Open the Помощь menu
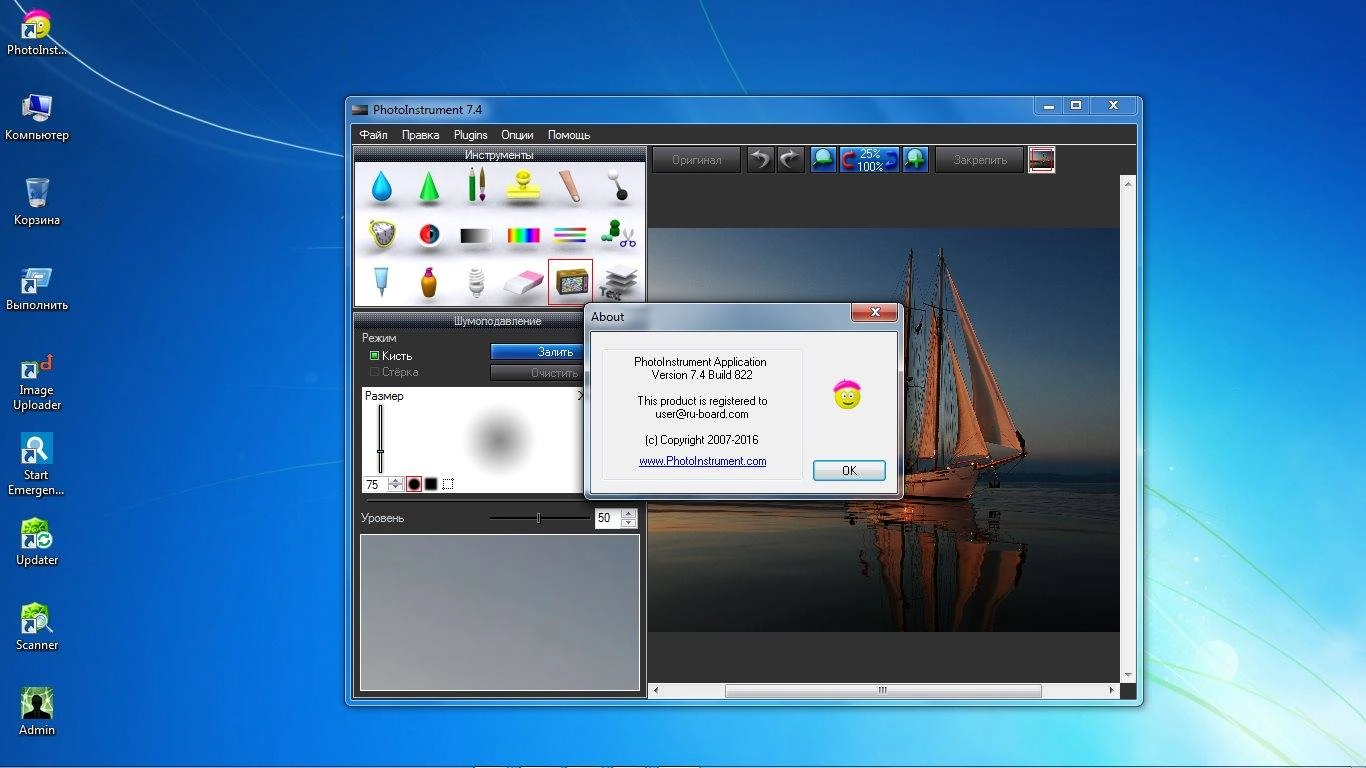Screen dimensions: 1366x768 (569, 135)
